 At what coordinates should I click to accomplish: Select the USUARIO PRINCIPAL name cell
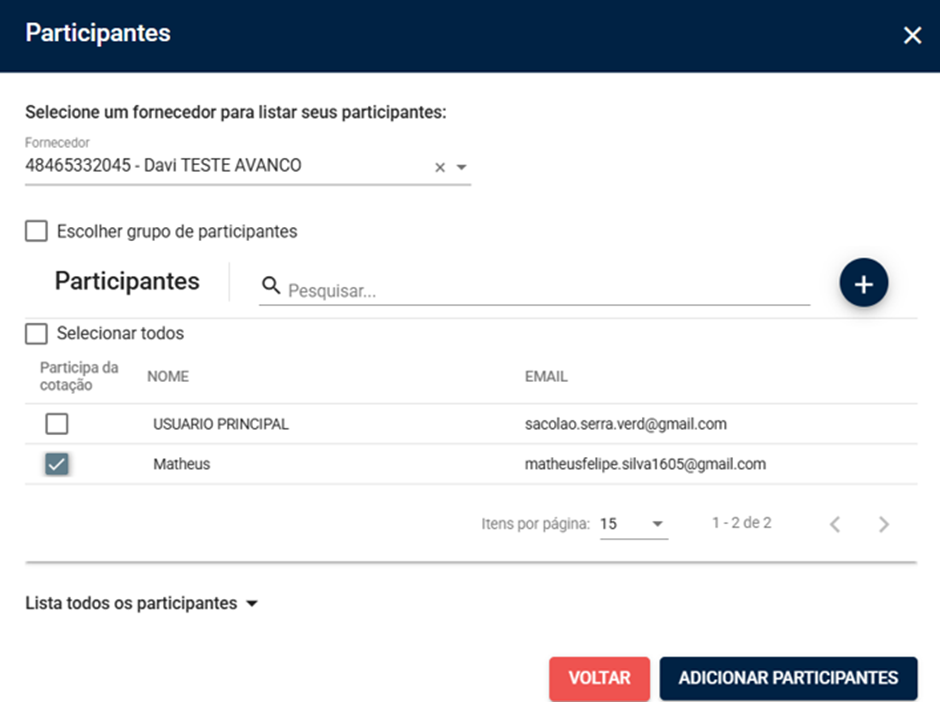click(221, 424)
